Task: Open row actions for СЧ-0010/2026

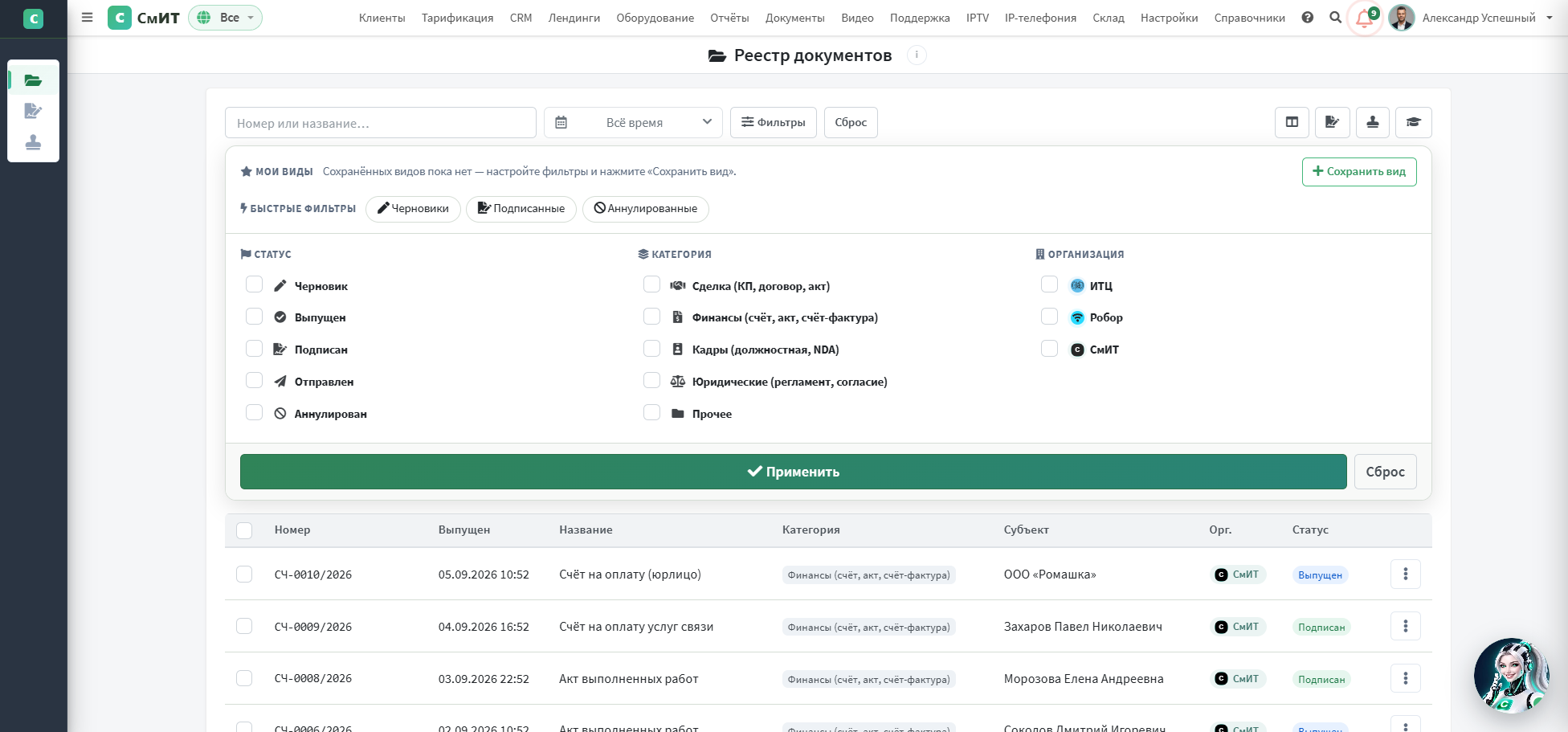Action: [1405, 574]
